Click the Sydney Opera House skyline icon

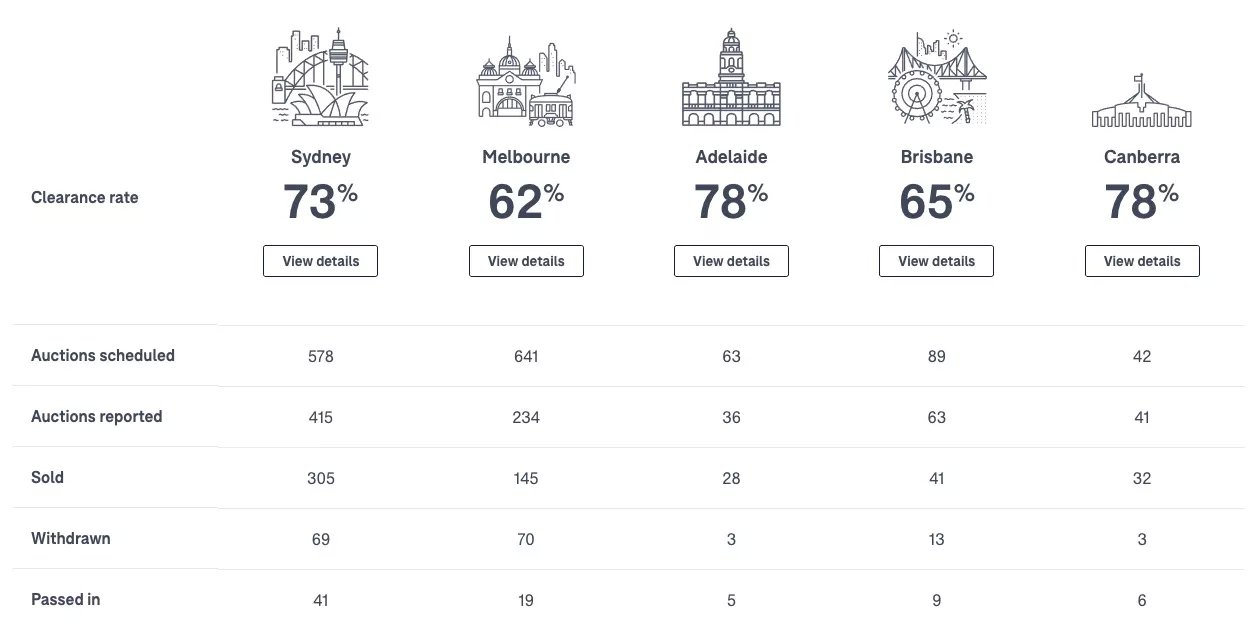321,77
